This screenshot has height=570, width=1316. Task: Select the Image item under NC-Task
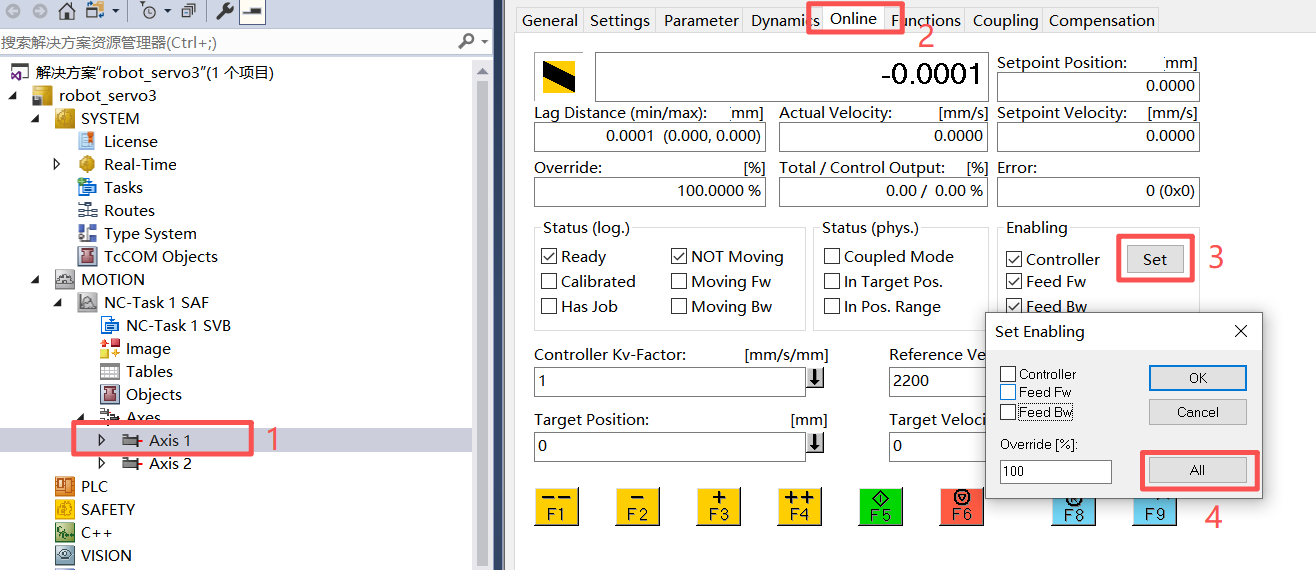pyautogui.click(x=148, y=349)
